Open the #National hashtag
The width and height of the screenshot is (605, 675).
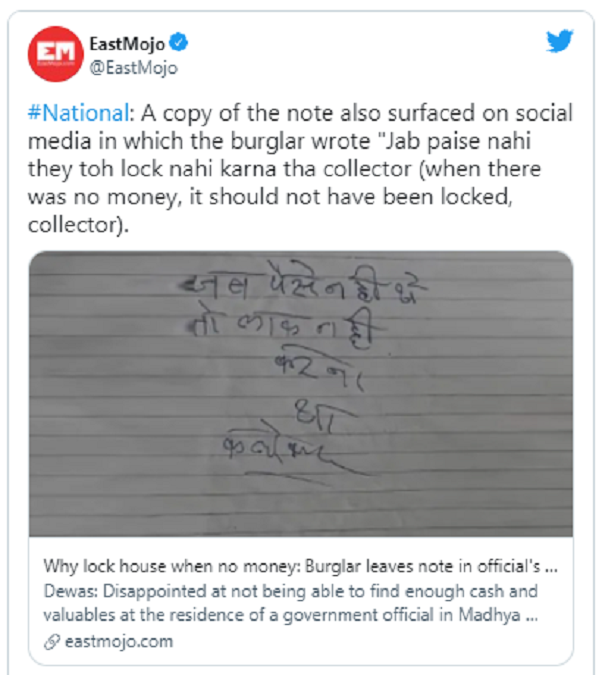pyautogui.click(x=78, y=113)
